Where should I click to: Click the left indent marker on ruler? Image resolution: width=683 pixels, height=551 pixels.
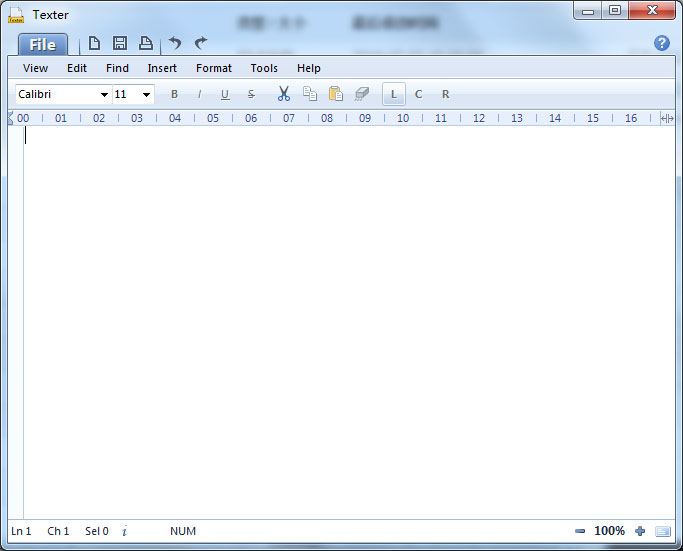tap(10, 118)
